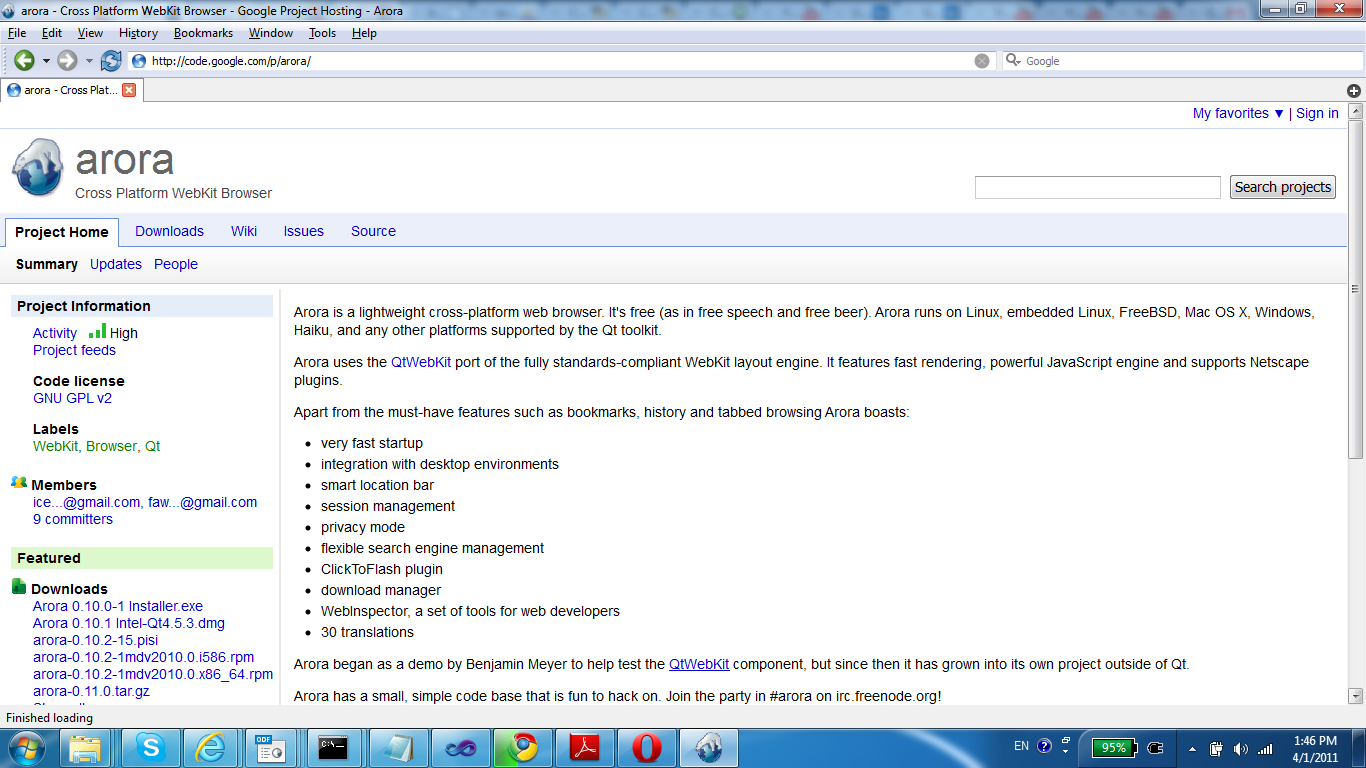Click the battery 95% indicator
Screen dimensions: 1366x768
pos(1113,747)
